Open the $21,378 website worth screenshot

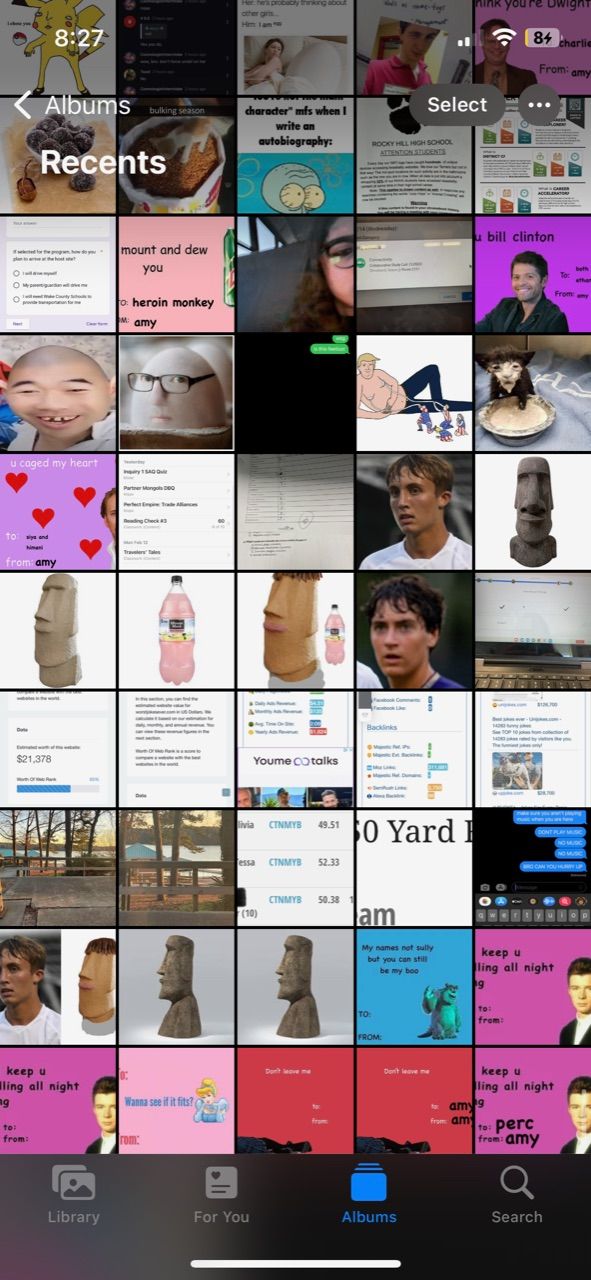pyautogui.click(x=57, y=749)
